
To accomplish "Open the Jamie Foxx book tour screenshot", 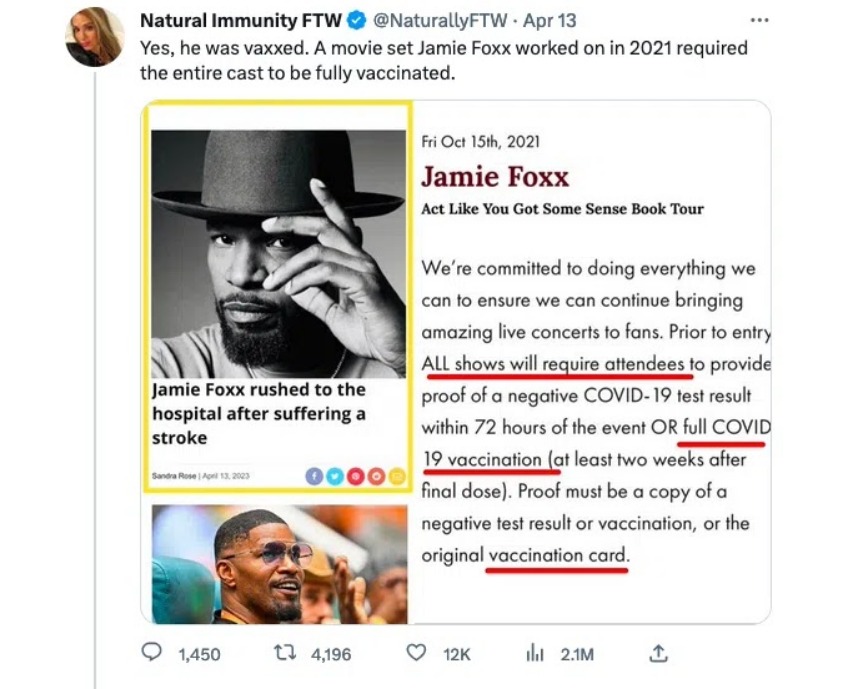I will [x=594, y=361].
